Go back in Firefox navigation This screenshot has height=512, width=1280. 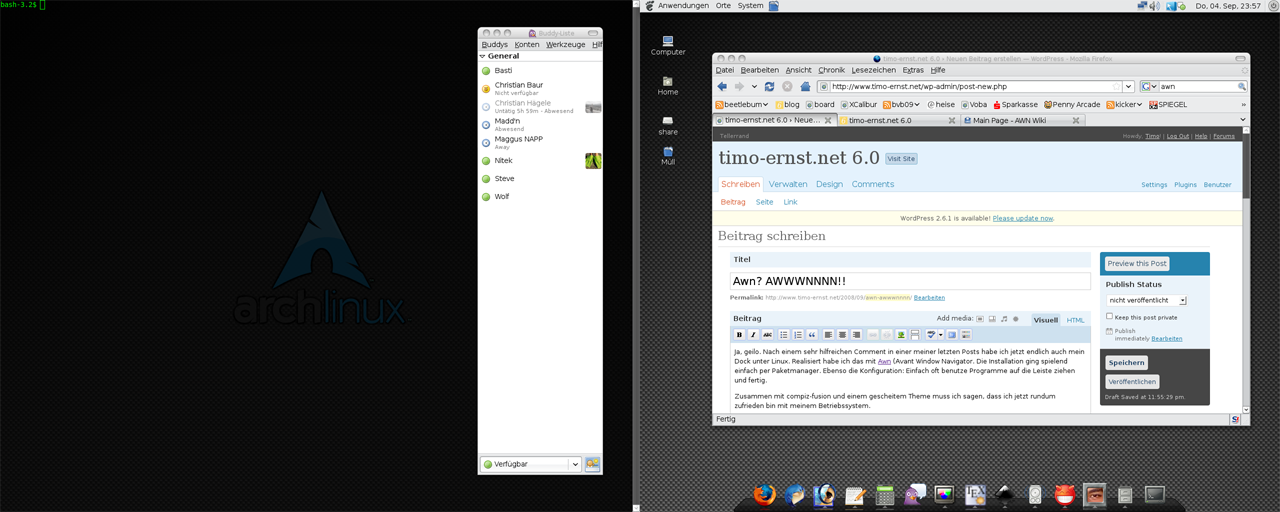point(723,86)
